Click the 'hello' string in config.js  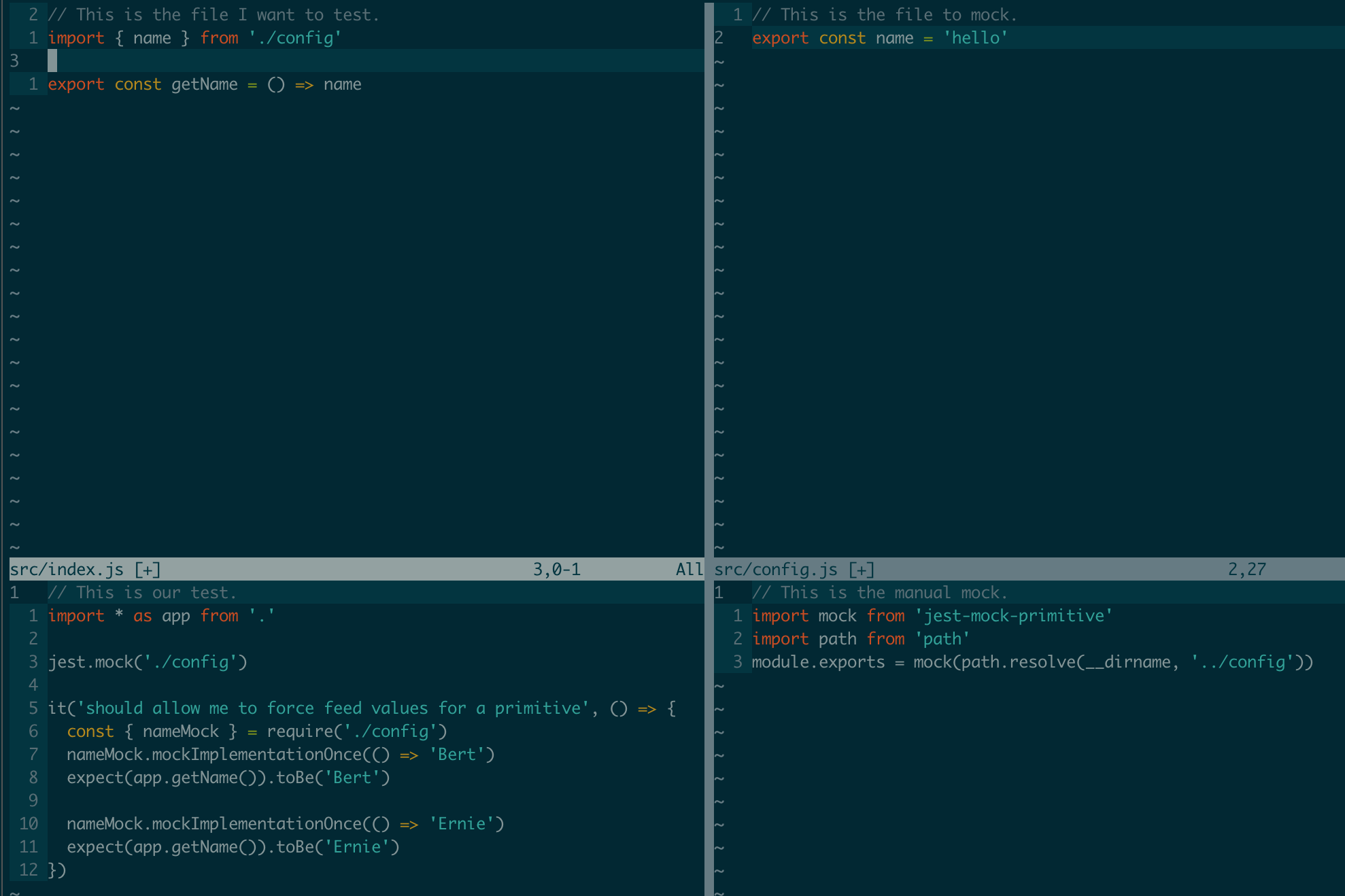coord(975,37)
